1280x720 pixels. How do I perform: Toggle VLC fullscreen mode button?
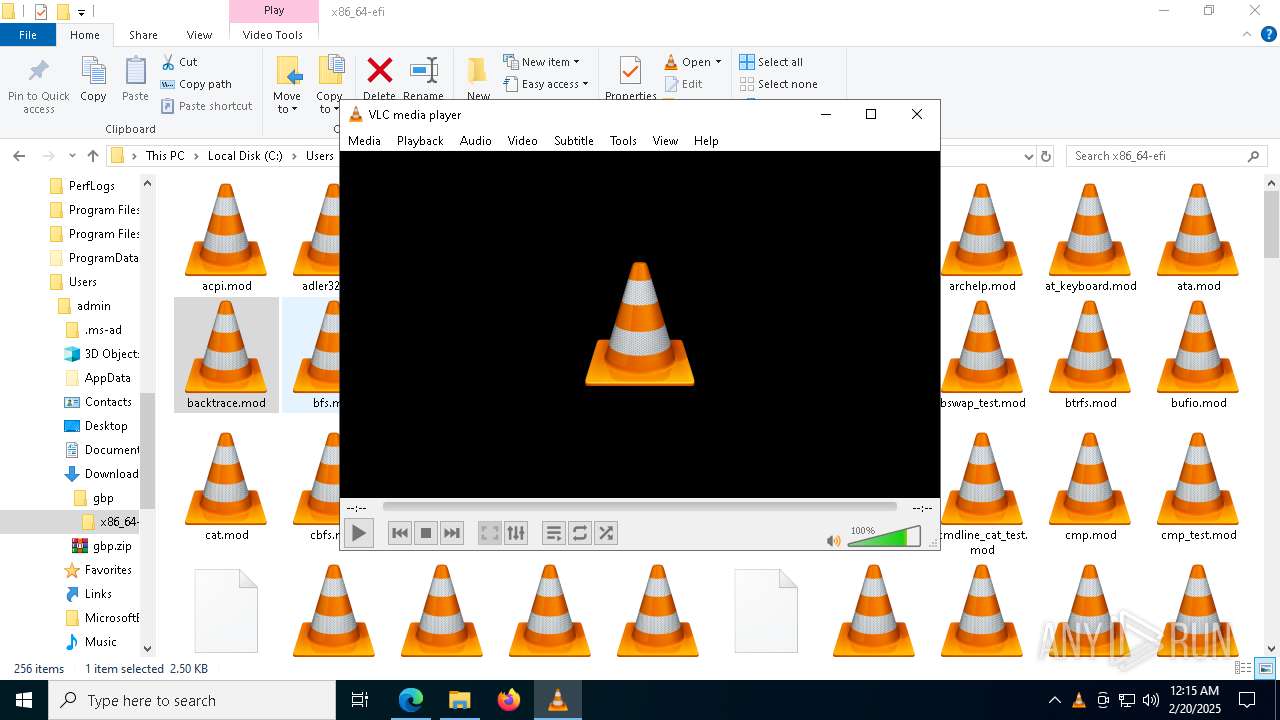click(489, 533)
